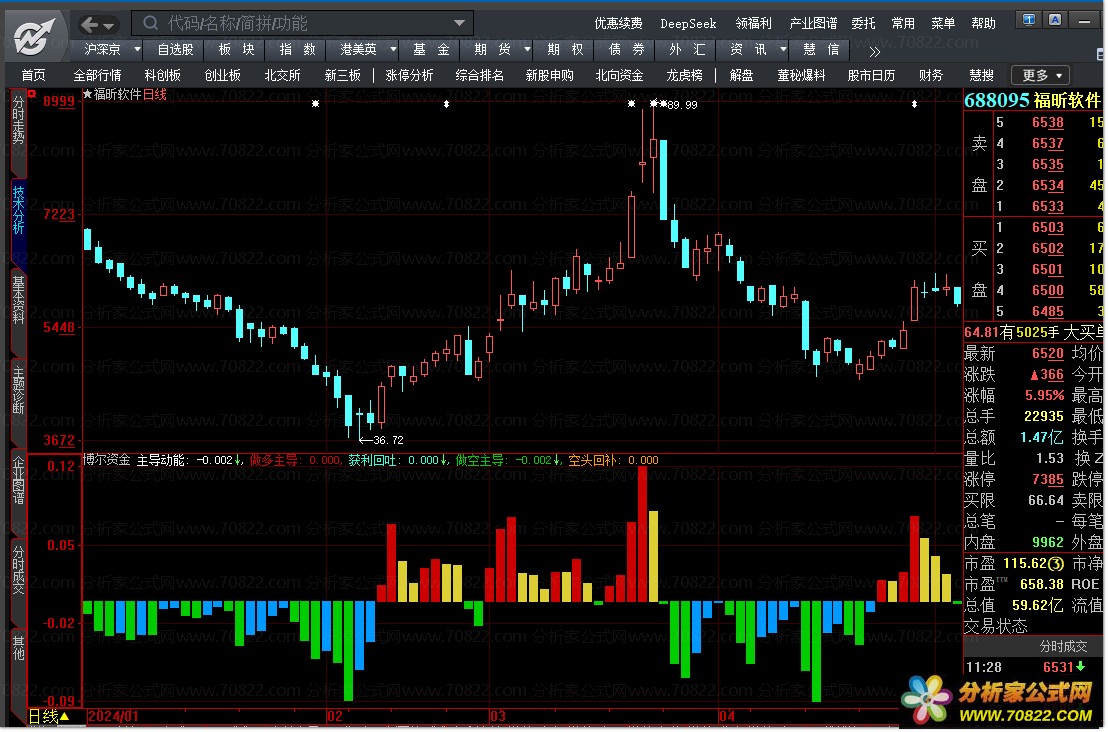The width and height of the screenshot is (1109, 732).
Task: Click the 债券 toolbar button
Action: tap(626, 50)
